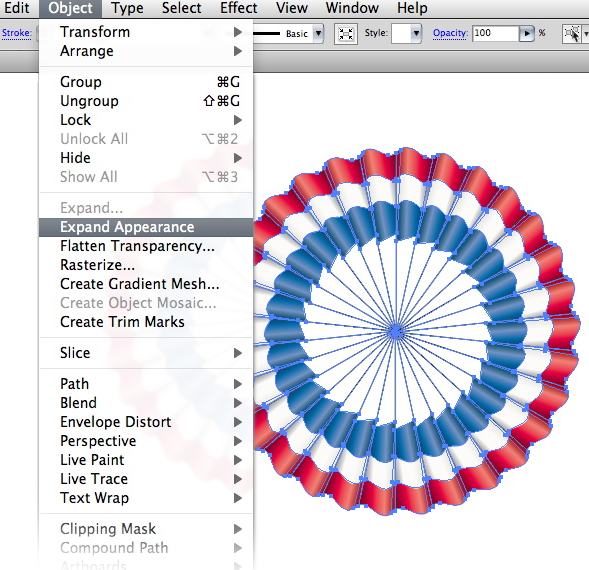Choose Flatten Transparency
The height and width of the screenshot is (570, 589).
(146, 246)
